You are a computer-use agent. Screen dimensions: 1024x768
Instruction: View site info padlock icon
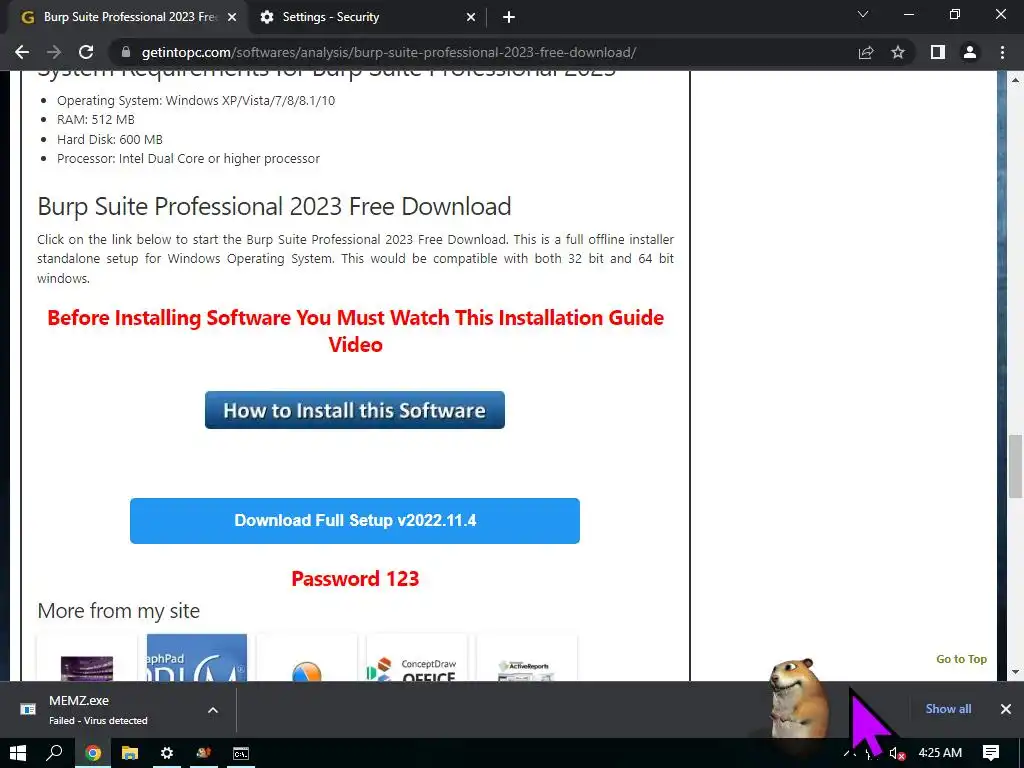coord(126,52)
